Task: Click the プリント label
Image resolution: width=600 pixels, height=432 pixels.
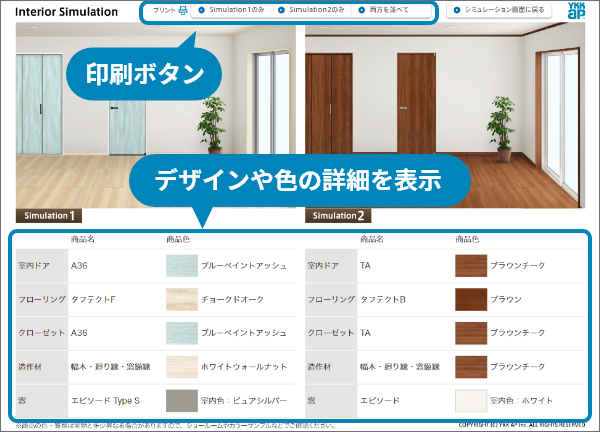Action: (x=164, y=10)
